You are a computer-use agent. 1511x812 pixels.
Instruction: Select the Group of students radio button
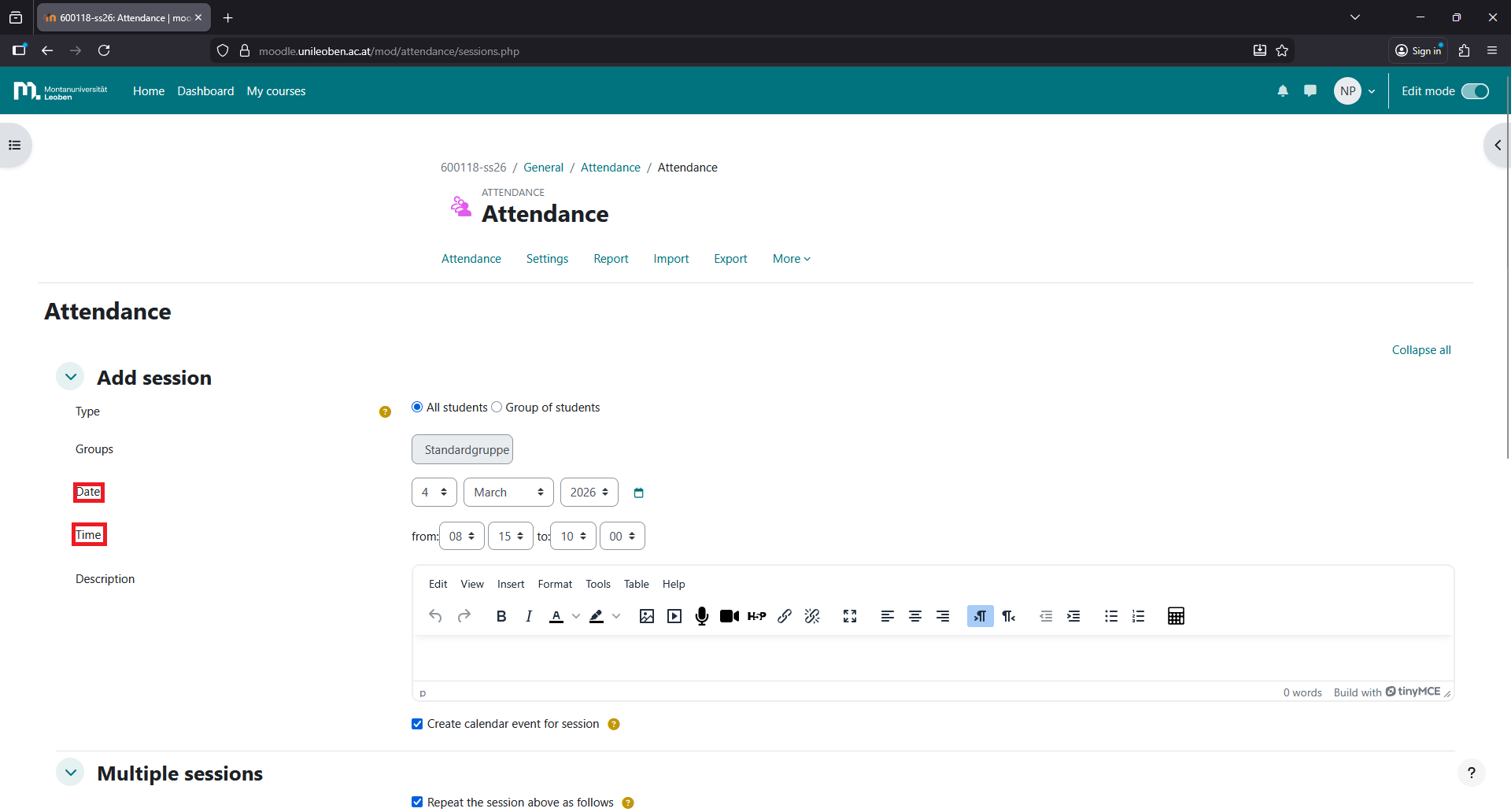[x=497, y=408]
